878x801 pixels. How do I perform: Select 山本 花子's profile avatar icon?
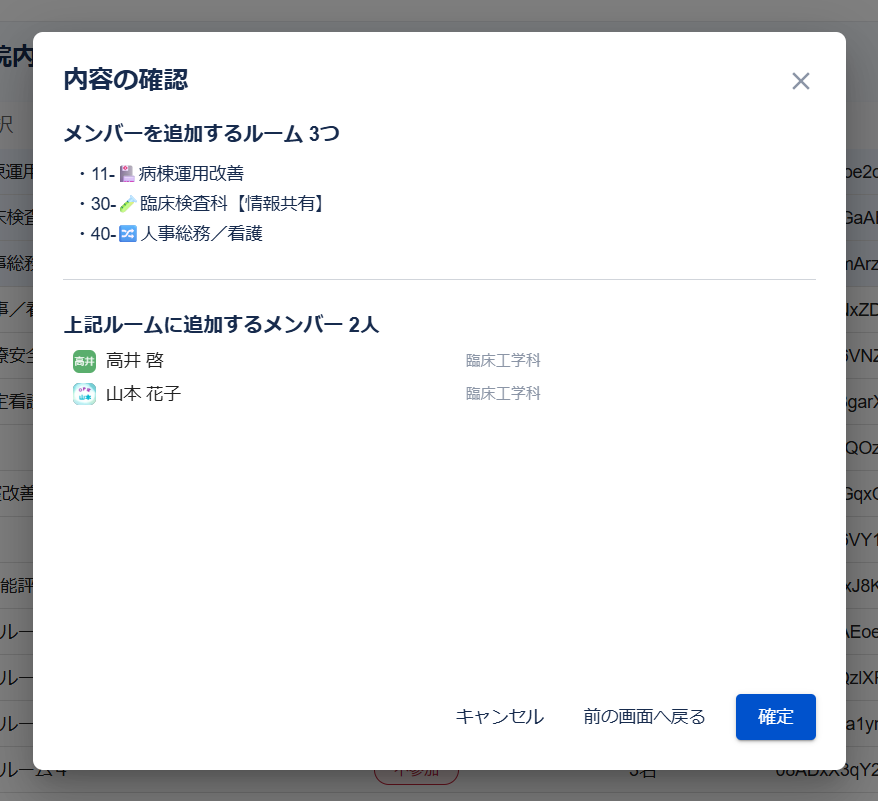coord(84,393)
